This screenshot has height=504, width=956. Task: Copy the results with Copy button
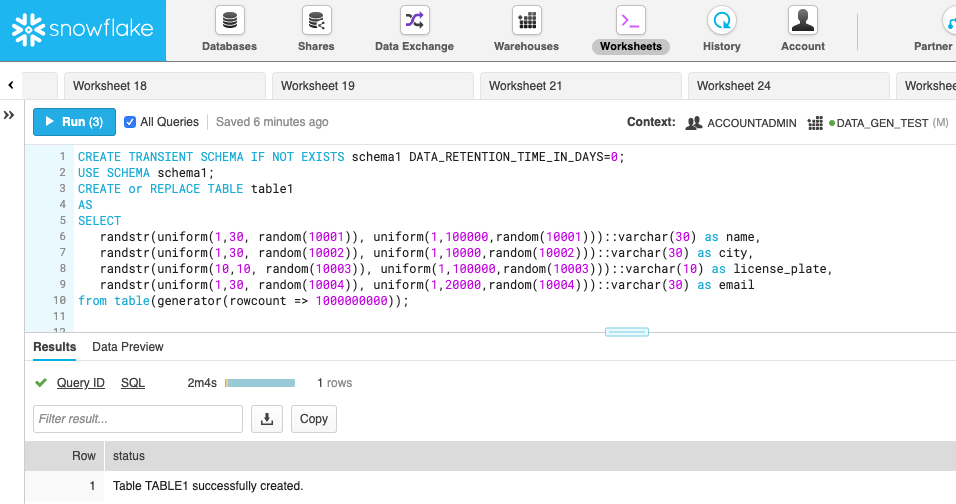[314, 419]
